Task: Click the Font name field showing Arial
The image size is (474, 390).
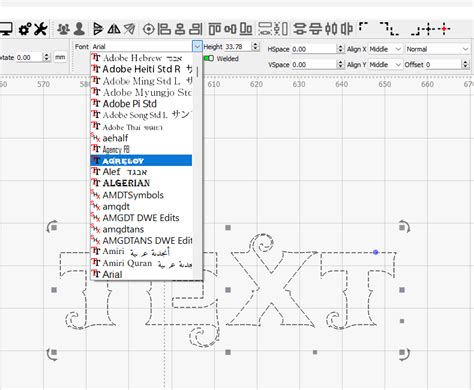Action: coord(141,46)
